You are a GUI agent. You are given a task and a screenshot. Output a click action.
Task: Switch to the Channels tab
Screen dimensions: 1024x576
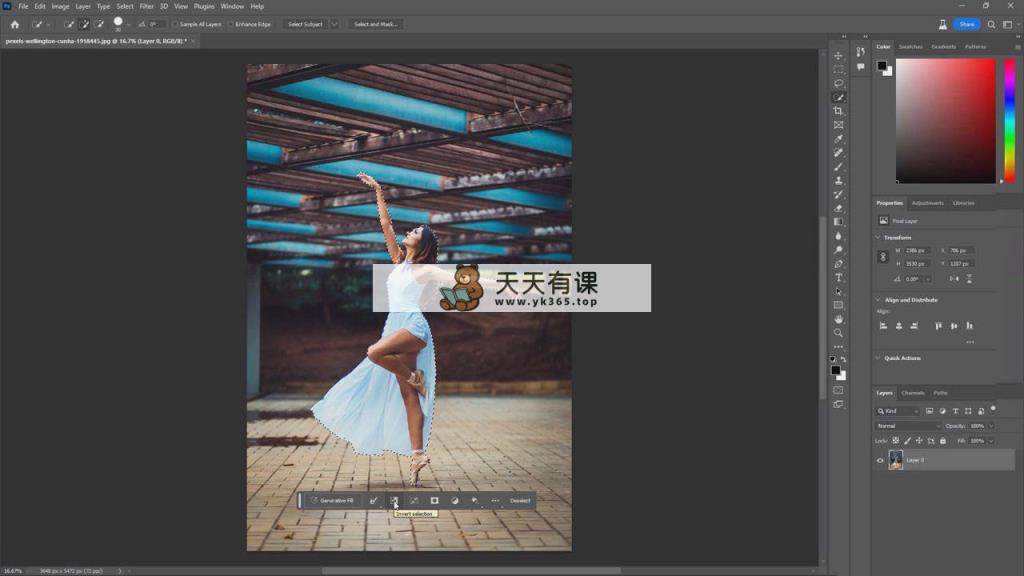913,393
